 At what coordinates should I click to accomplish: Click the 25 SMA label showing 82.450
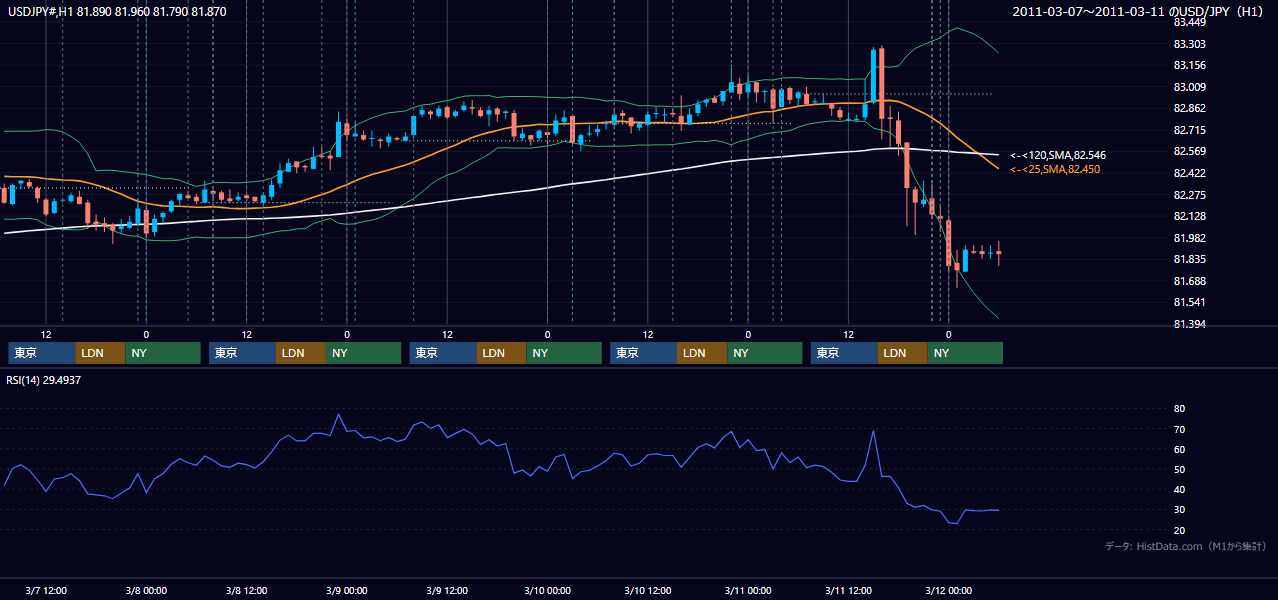pos(1055,169)
